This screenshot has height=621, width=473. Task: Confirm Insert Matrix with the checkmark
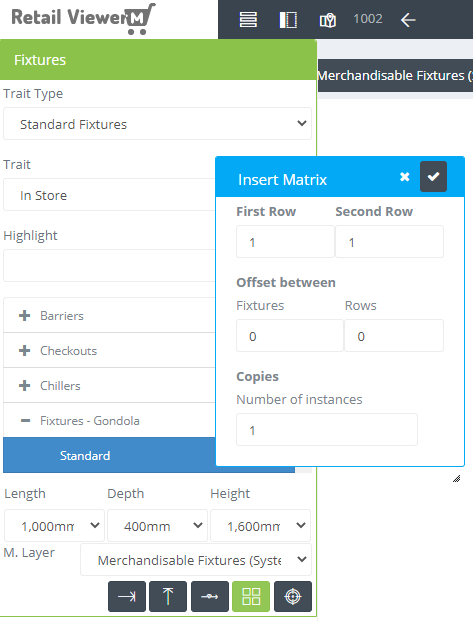click(433, 177)
